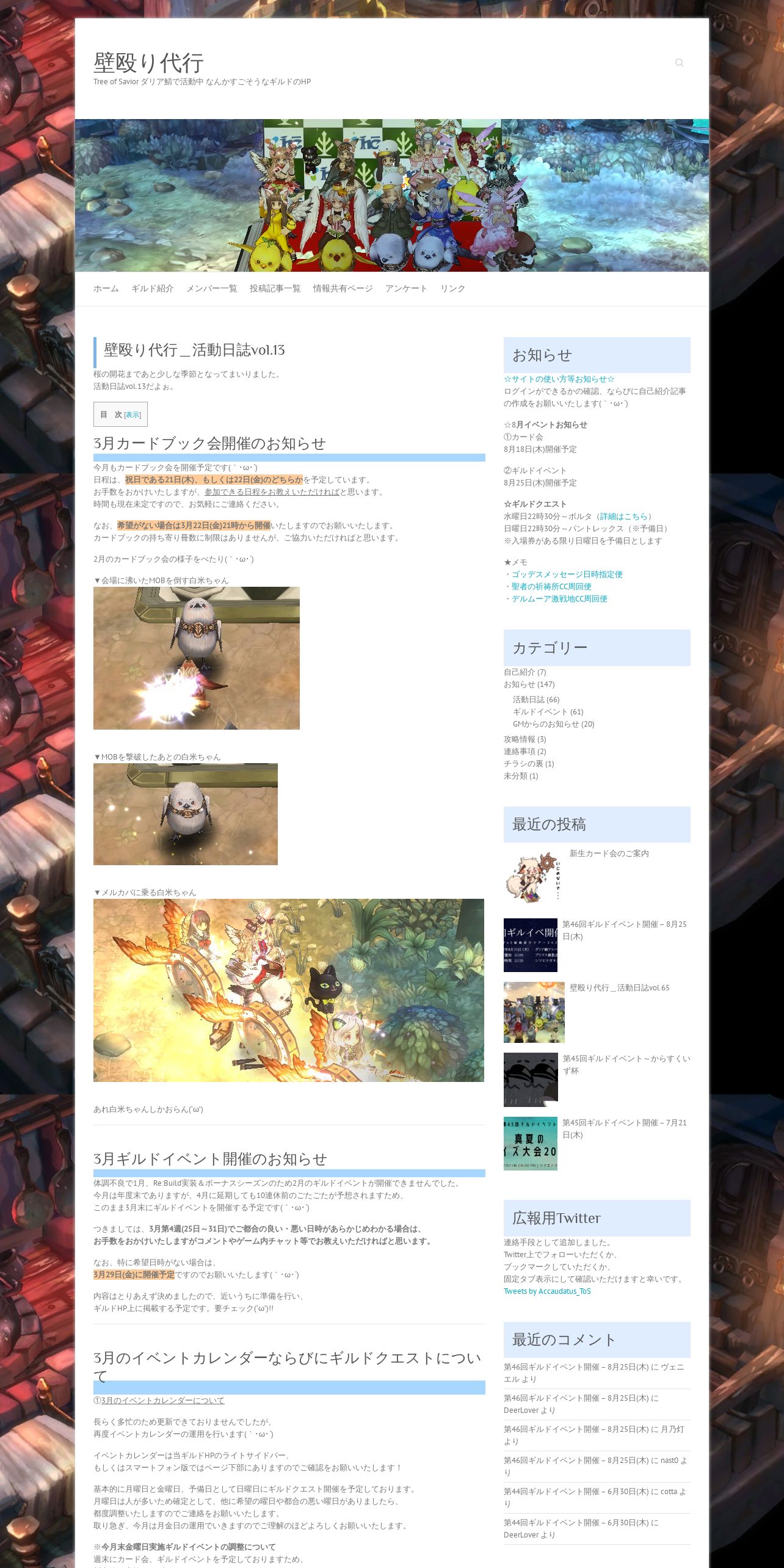Open recent post 第46回ギルドイベント開催 – 8月25日
This screenshot has height=1568, width=784.
click(625, 931)
